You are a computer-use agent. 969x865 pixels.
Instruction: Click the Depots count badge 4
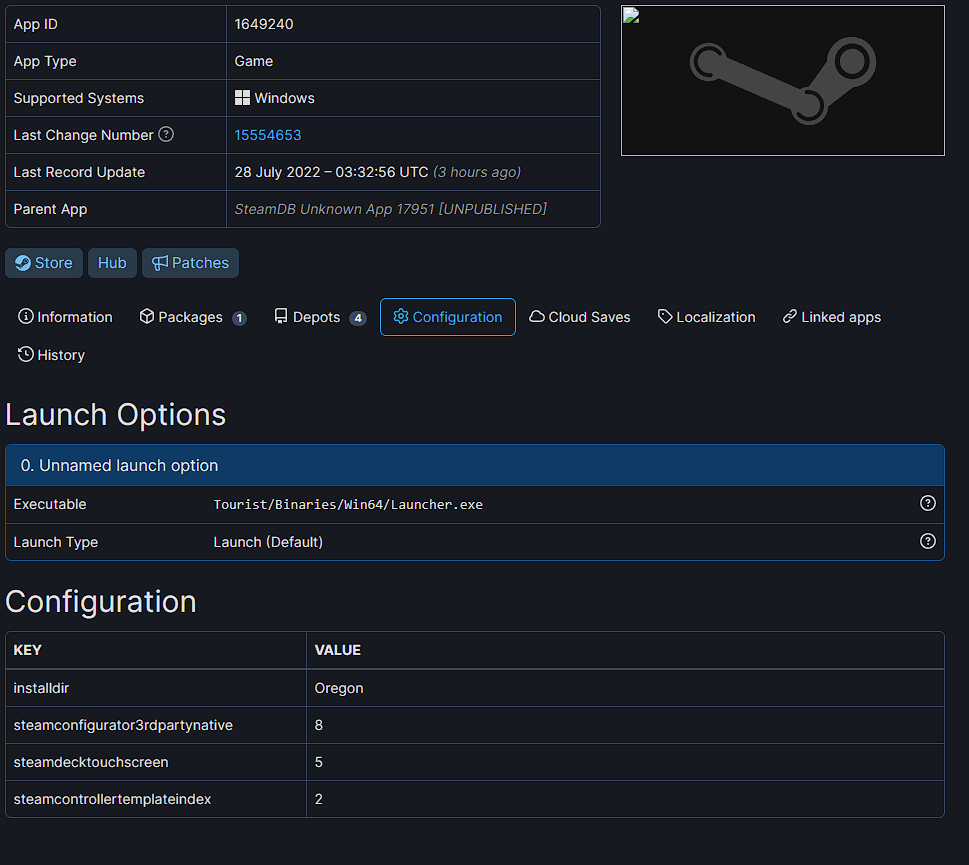point(358,318)
